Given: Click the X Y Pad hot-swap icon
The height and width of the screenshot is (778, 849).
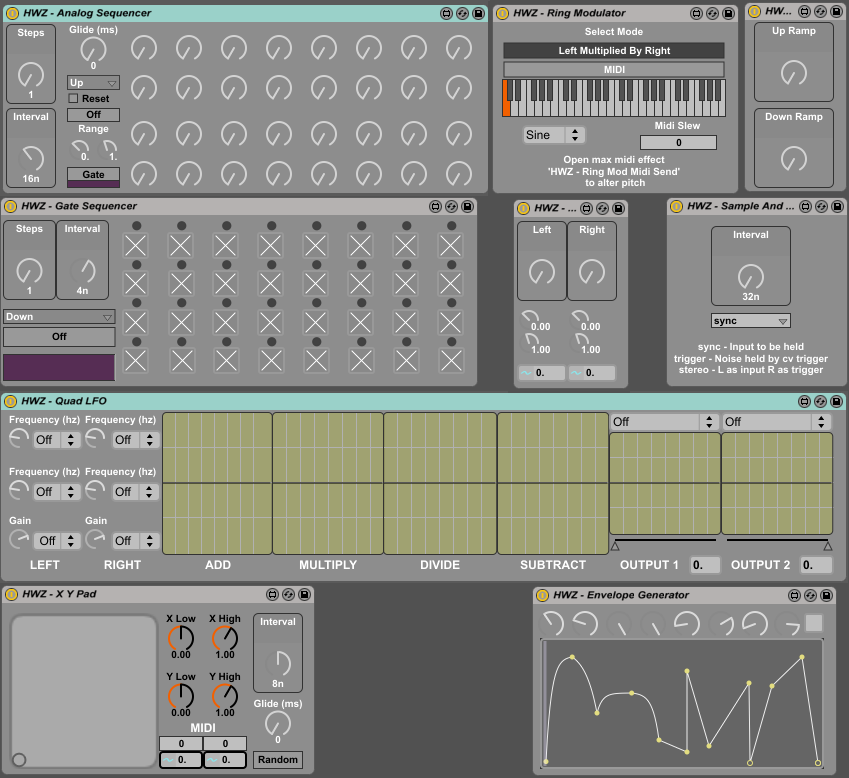Looking at the screenshot, I should 287,595.
